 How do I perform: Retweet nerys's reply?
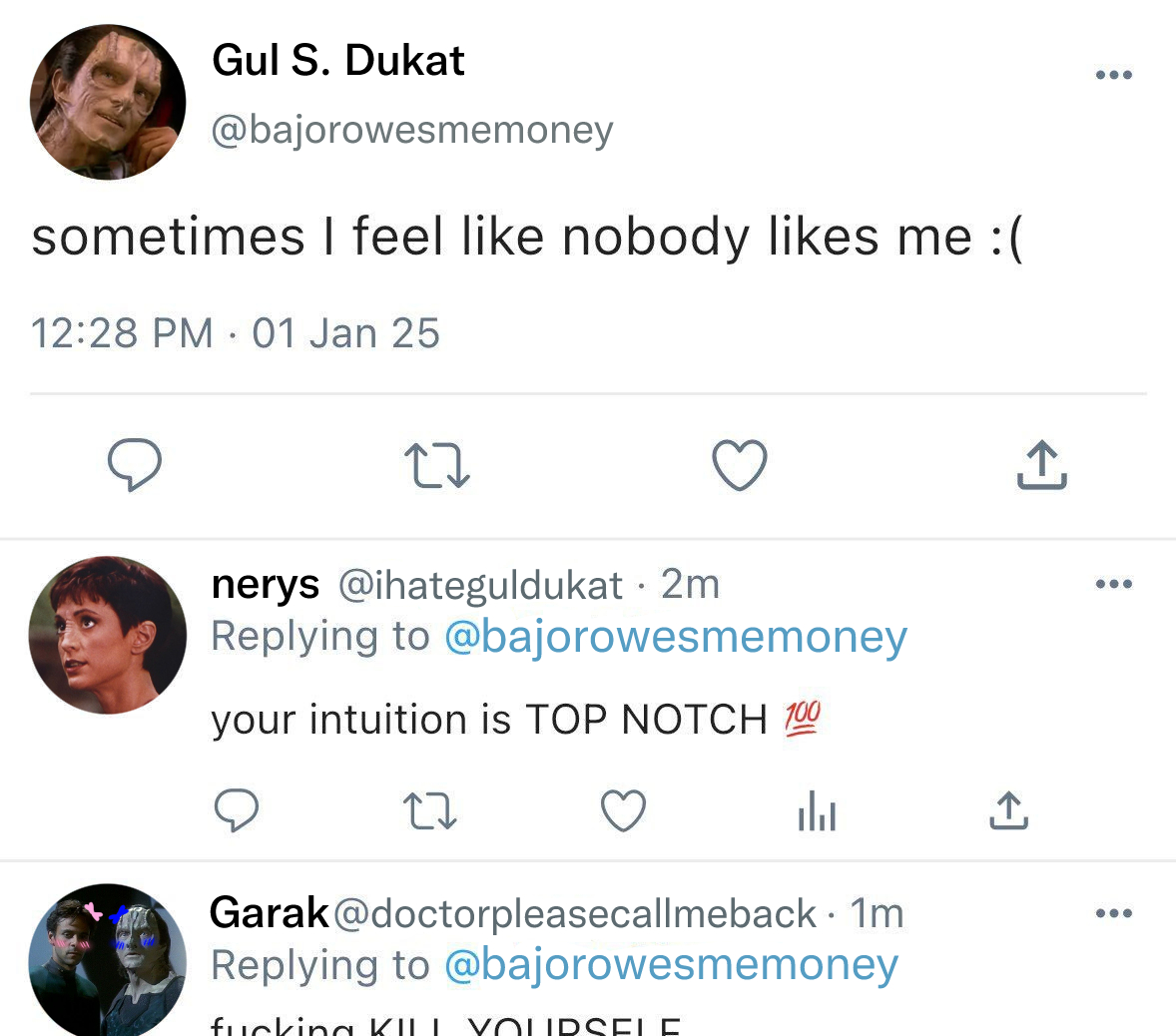430,810
